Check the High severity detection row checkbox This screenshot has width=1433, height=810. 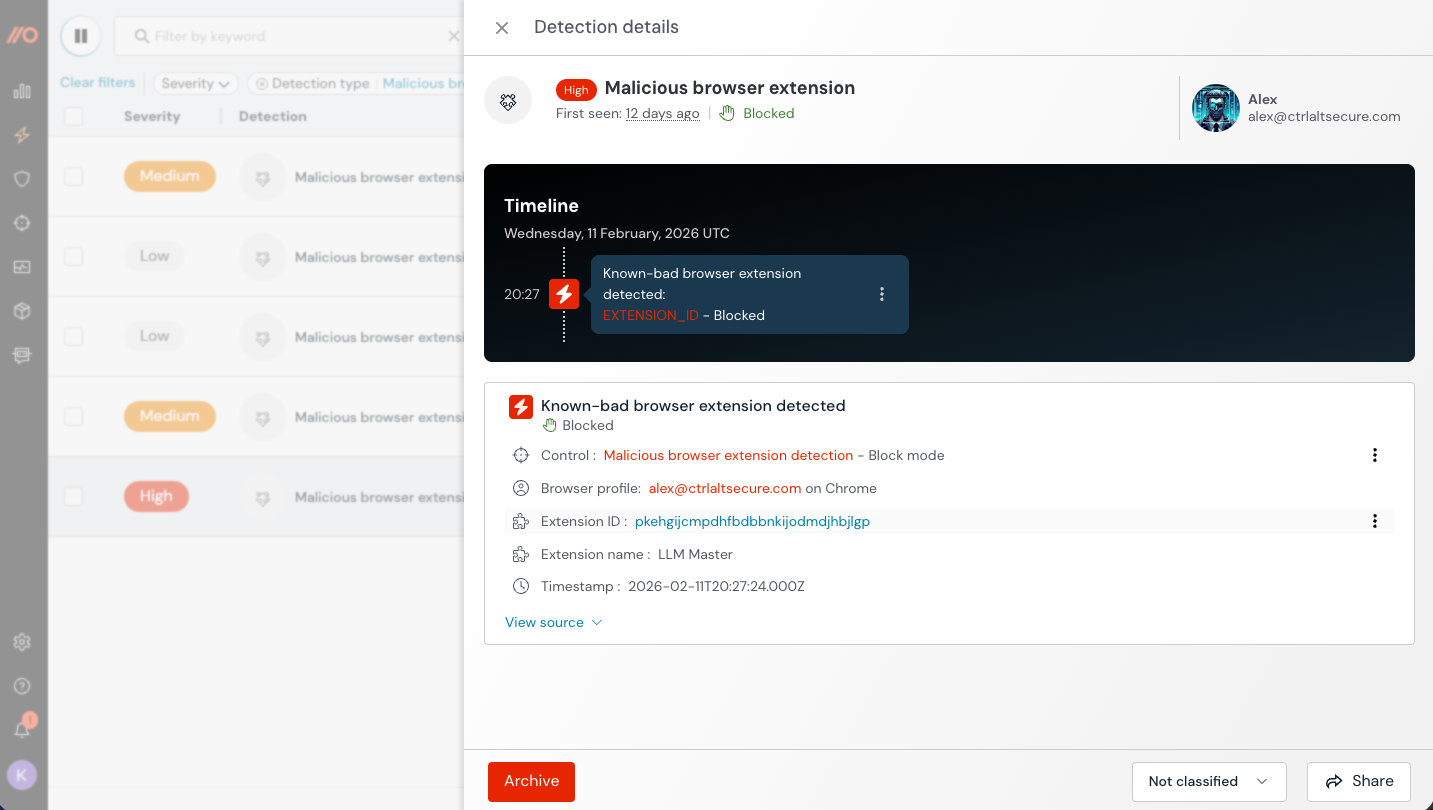click(x=72, y=496)
